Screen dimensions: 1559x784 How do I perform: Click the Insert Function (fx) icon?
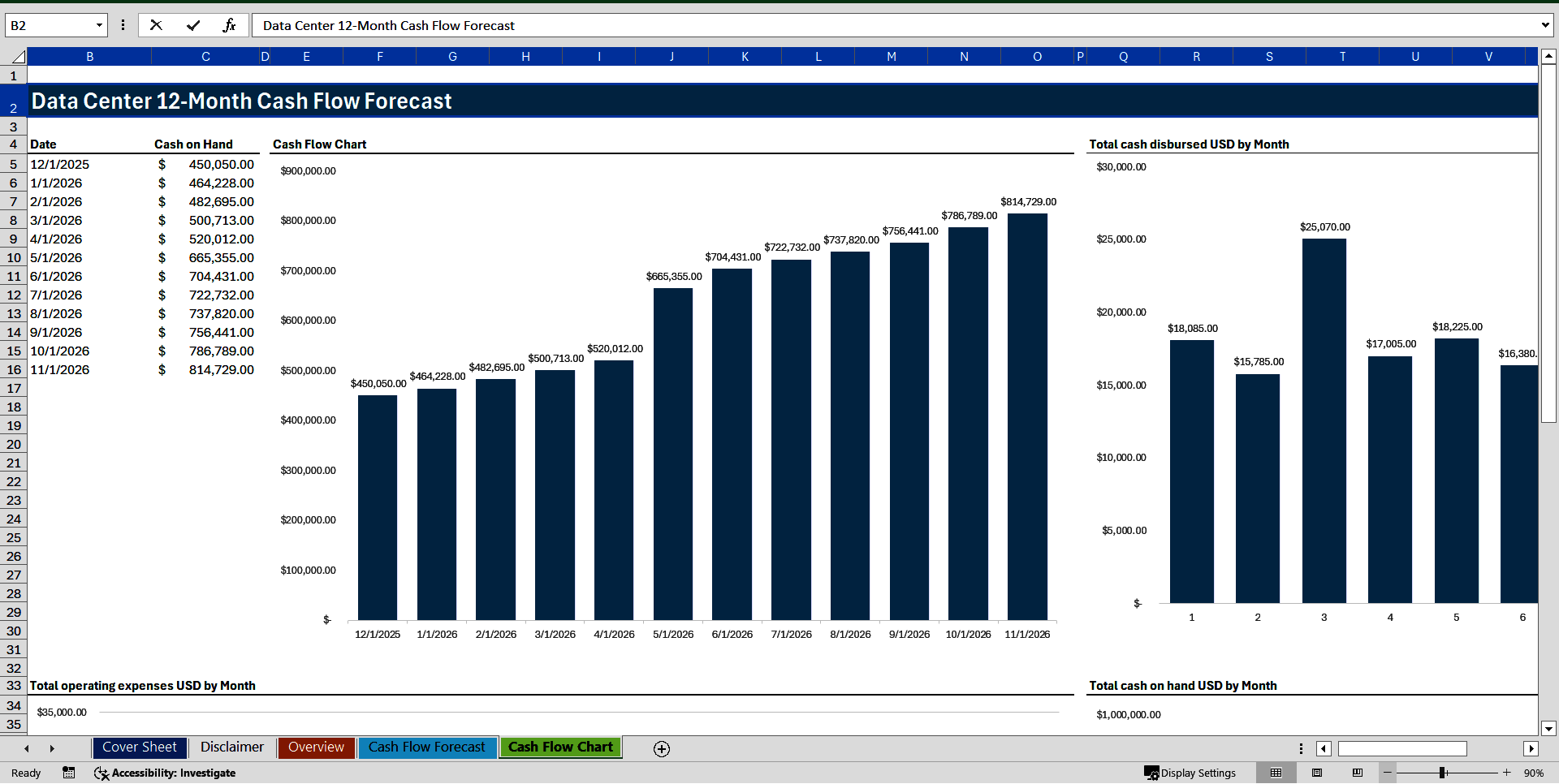pos(231,25)
